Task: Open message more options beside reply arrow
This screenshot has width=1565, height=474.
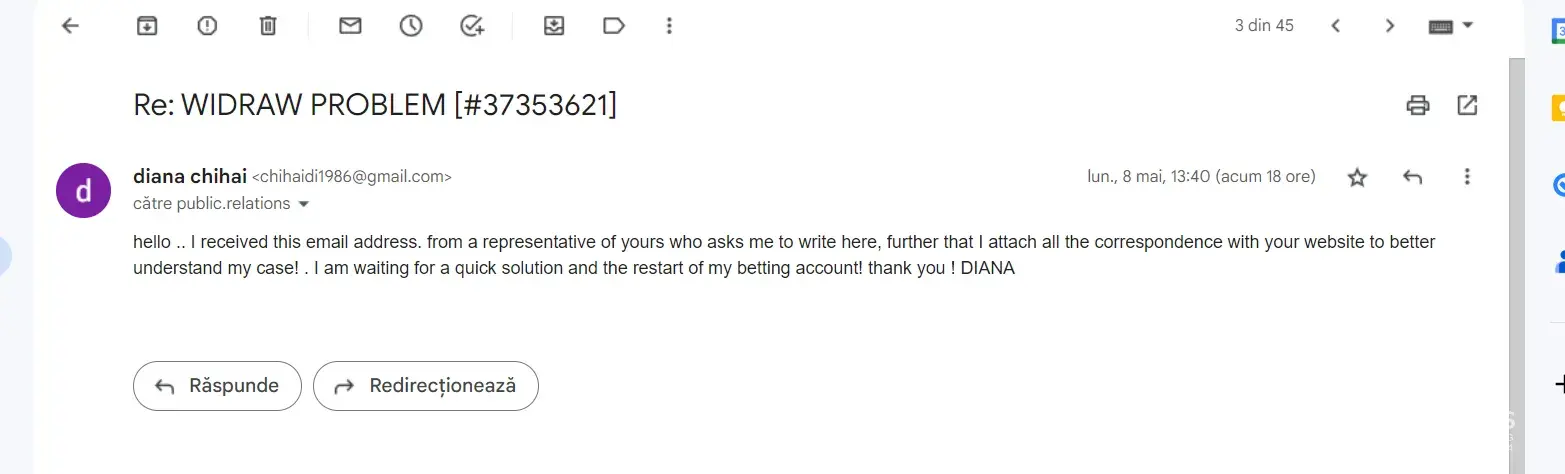Action: click(1467, 177)
